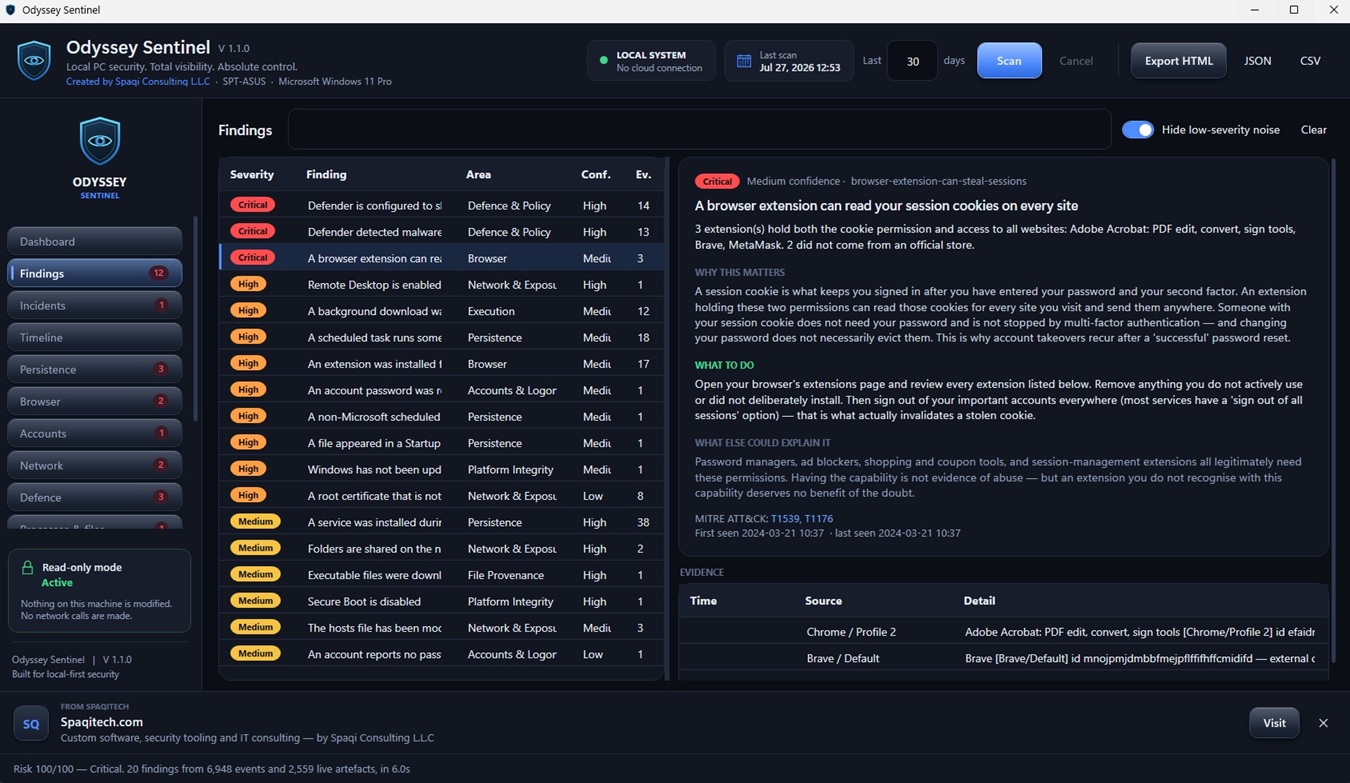Select 'Folders are shared on the' finding
Image resolution: width=1350 pixels, height=783 pixels.
(441, 549)
